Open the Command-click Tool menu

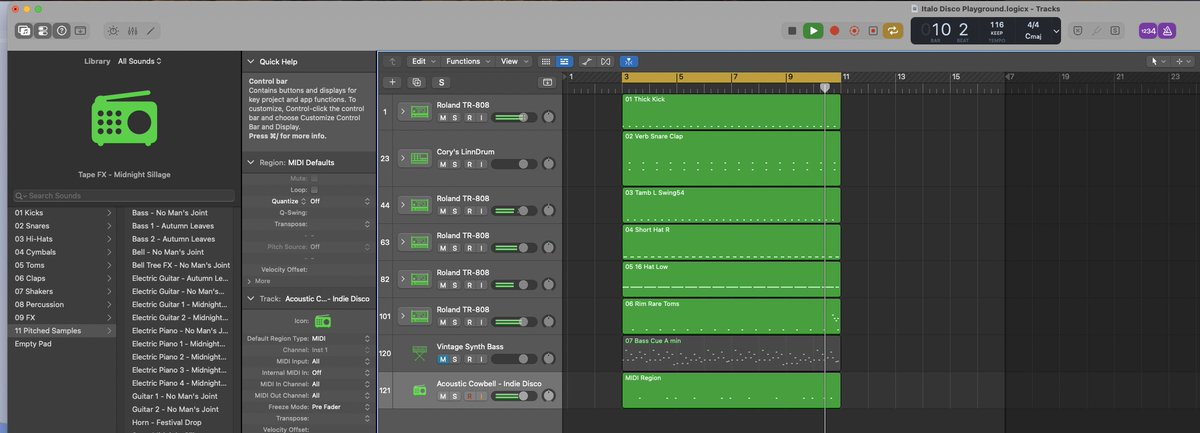pos(1181,61)
